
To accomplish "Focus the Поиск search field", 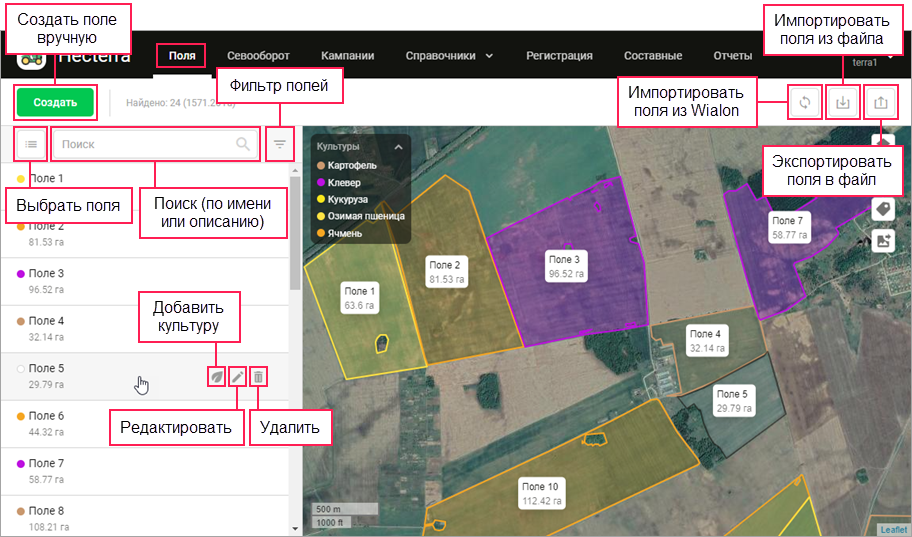I will tap(155, 144).
